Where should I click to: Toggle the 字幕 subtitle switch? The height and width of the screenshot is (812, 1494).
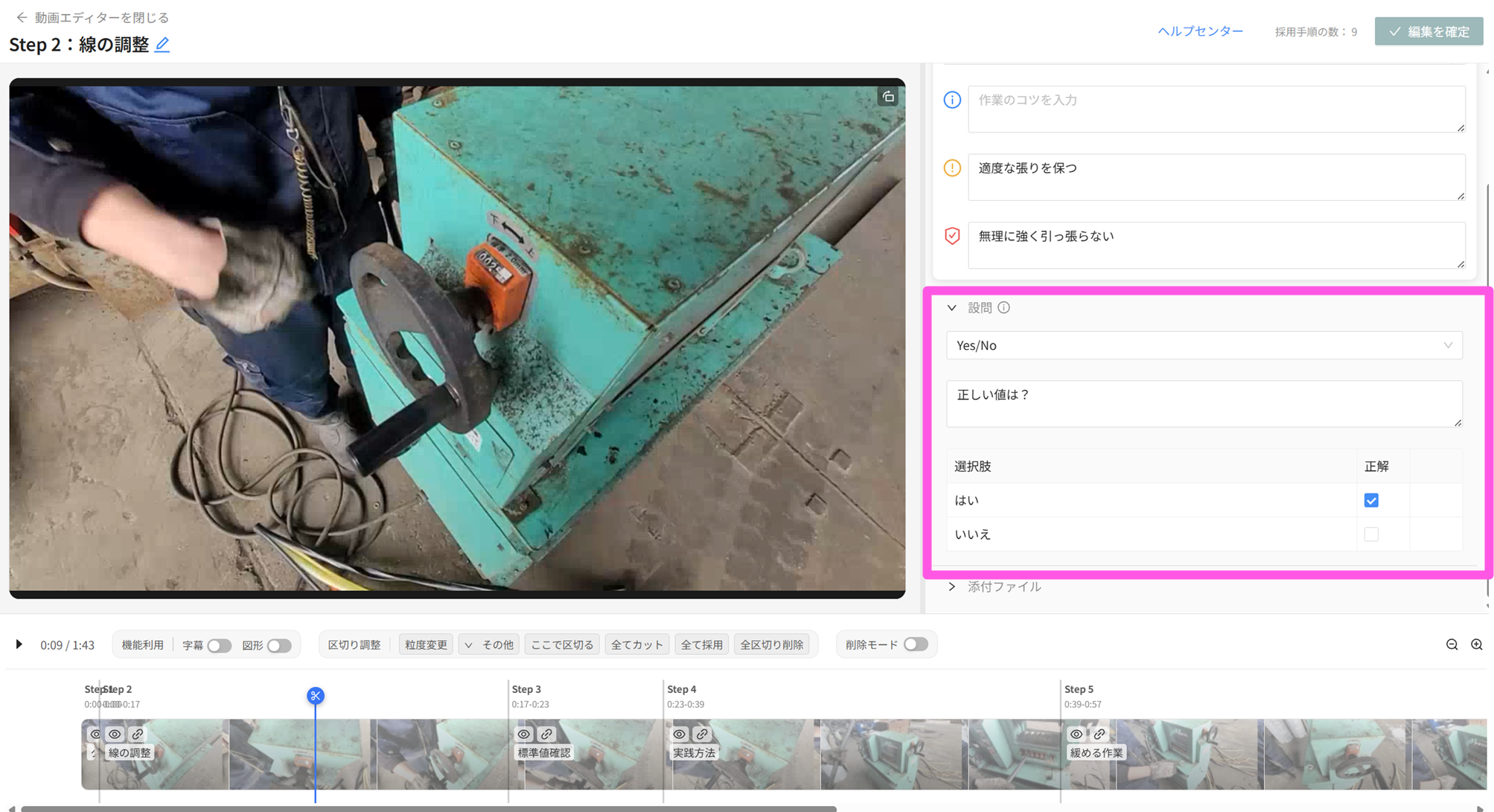[219, 645]
